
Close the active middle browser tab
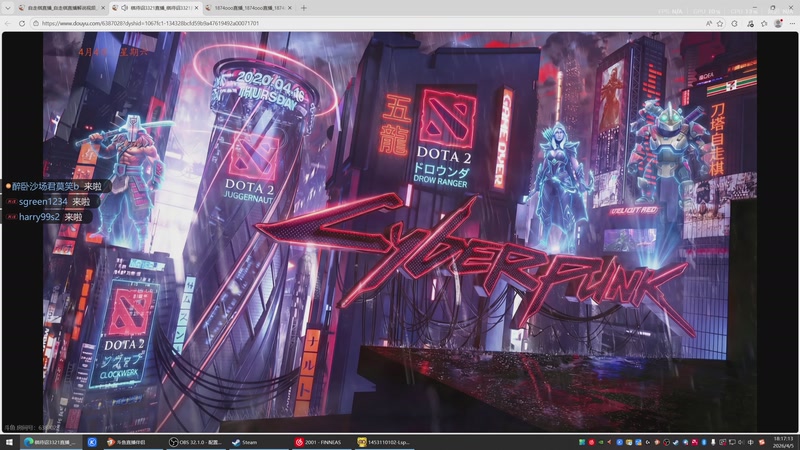(196, 8)
